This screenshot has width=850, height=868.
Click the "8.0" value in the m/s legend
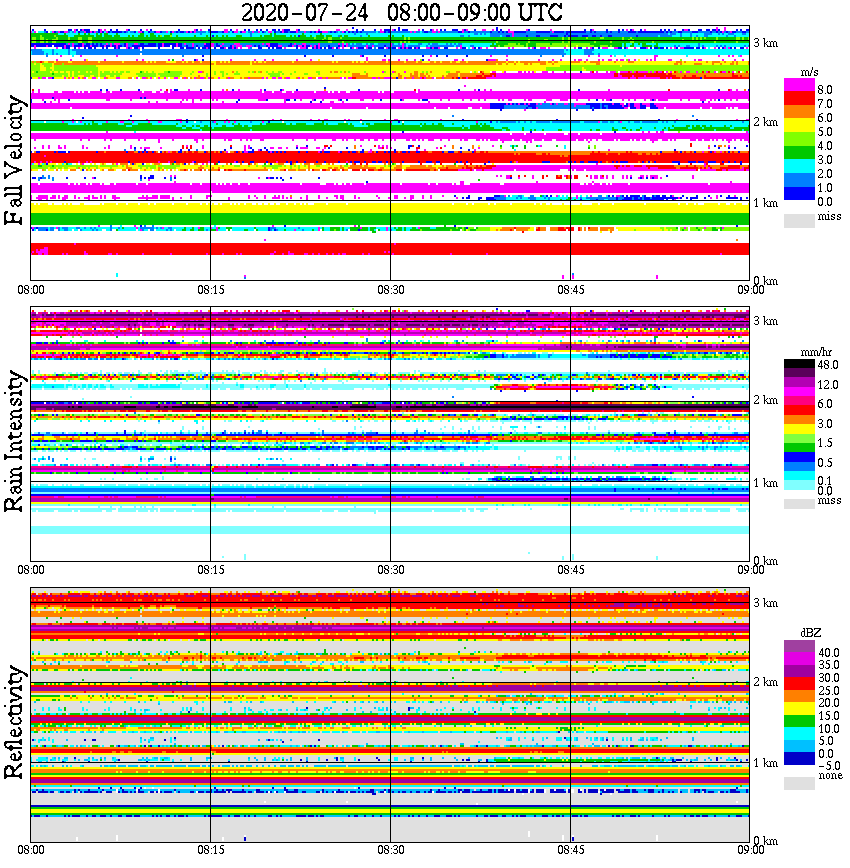[825, 90]
